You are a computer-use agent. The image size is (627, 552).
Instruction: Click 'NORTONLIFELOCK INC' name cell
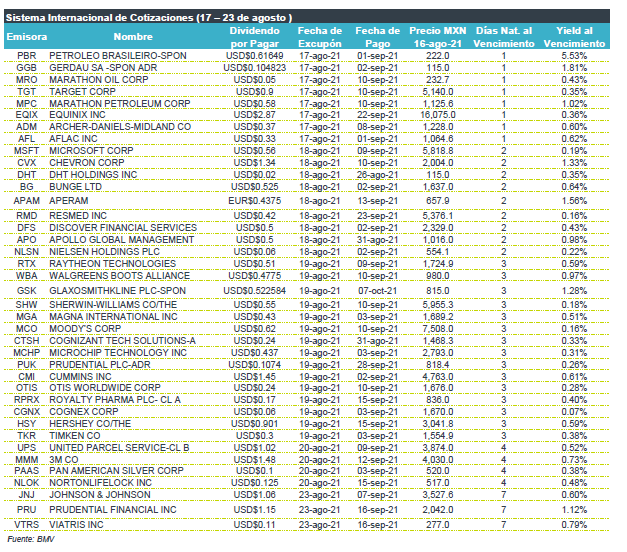(100, 483)
